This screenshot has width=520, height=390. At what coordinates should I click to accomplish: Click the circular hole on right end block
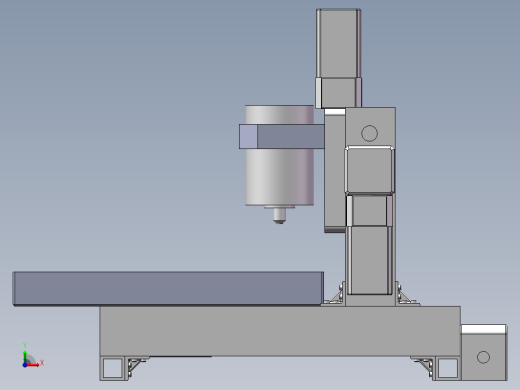pos(483,357)
